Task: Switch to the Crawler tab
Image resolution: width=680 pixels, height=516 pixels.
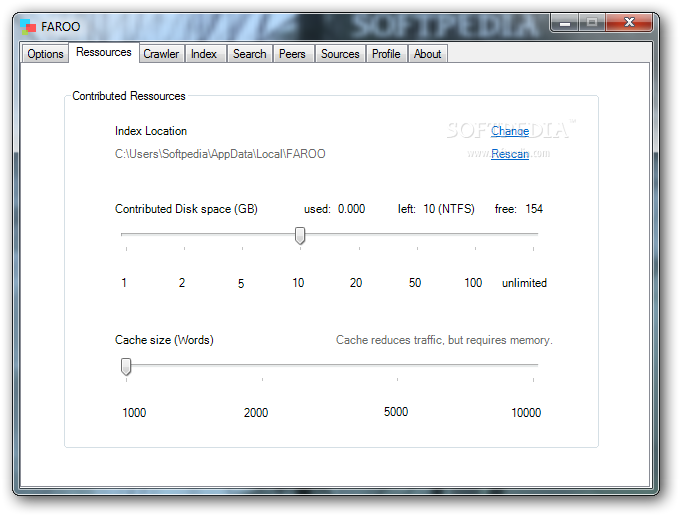Action: pyautogui.click(x=161, y=54)
